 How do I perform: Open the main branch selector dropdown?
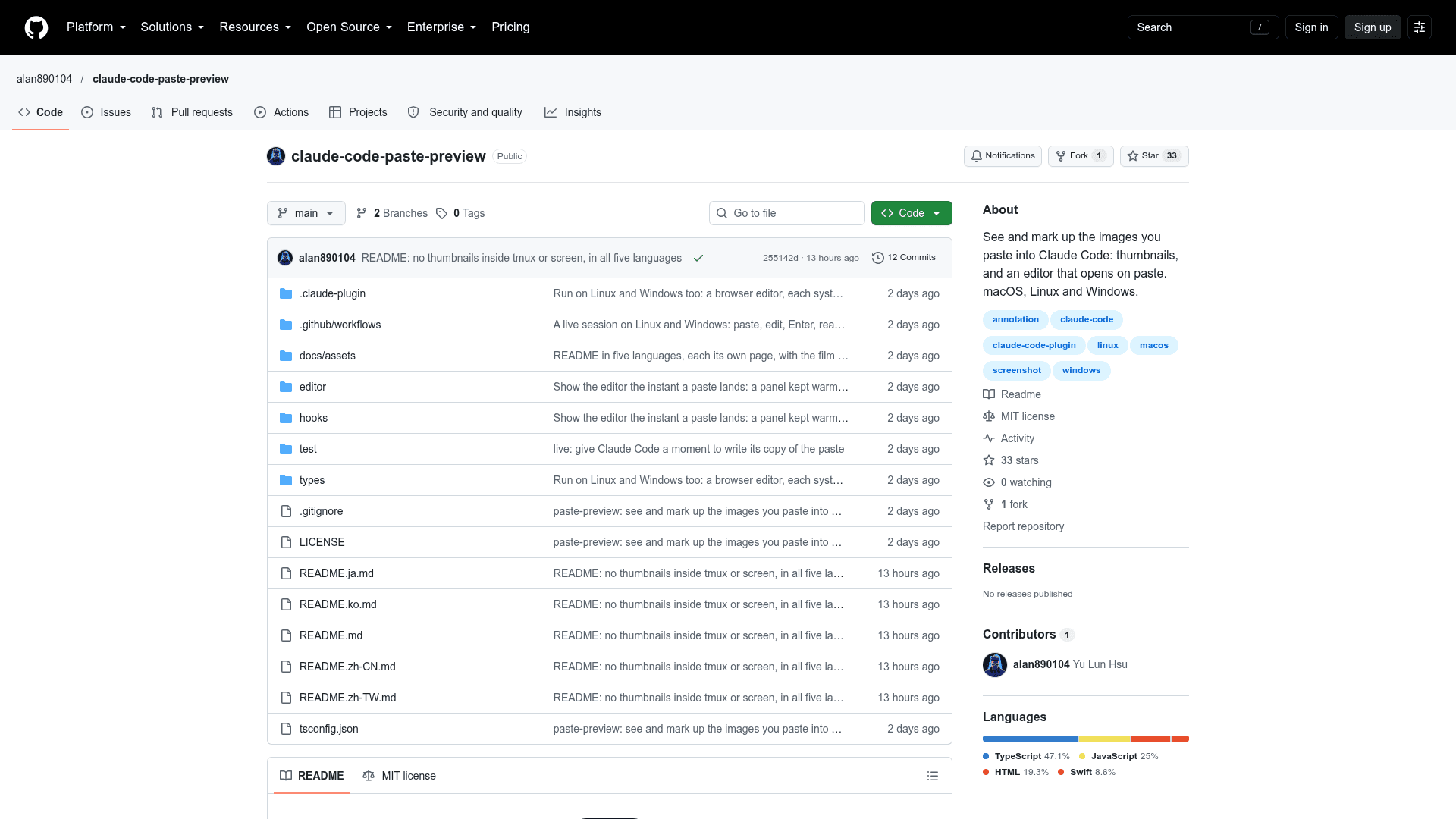[x=306, y=213]
